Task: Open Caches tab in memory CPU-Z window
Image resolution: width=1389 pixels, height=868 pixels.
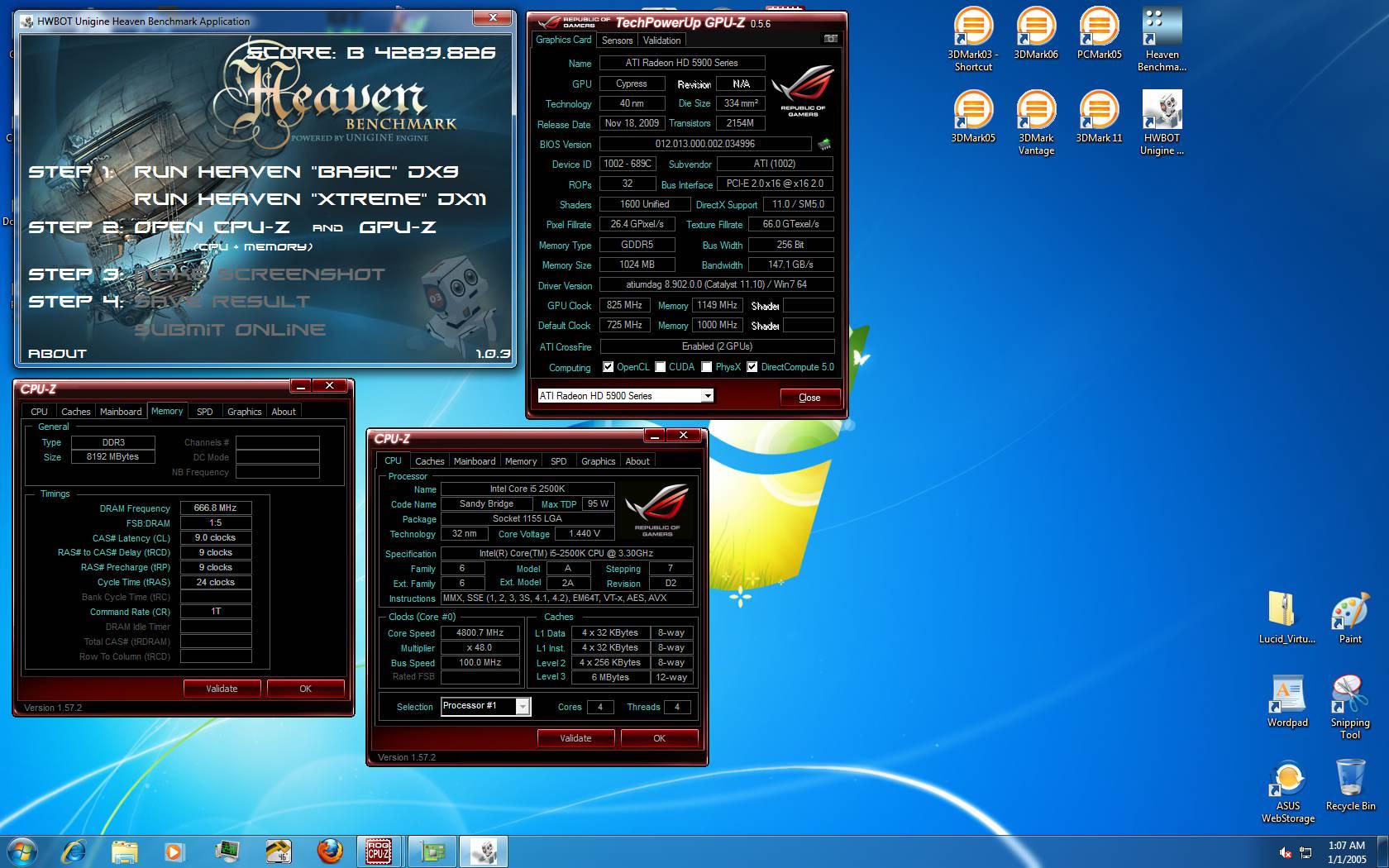Action: point(76,412)
